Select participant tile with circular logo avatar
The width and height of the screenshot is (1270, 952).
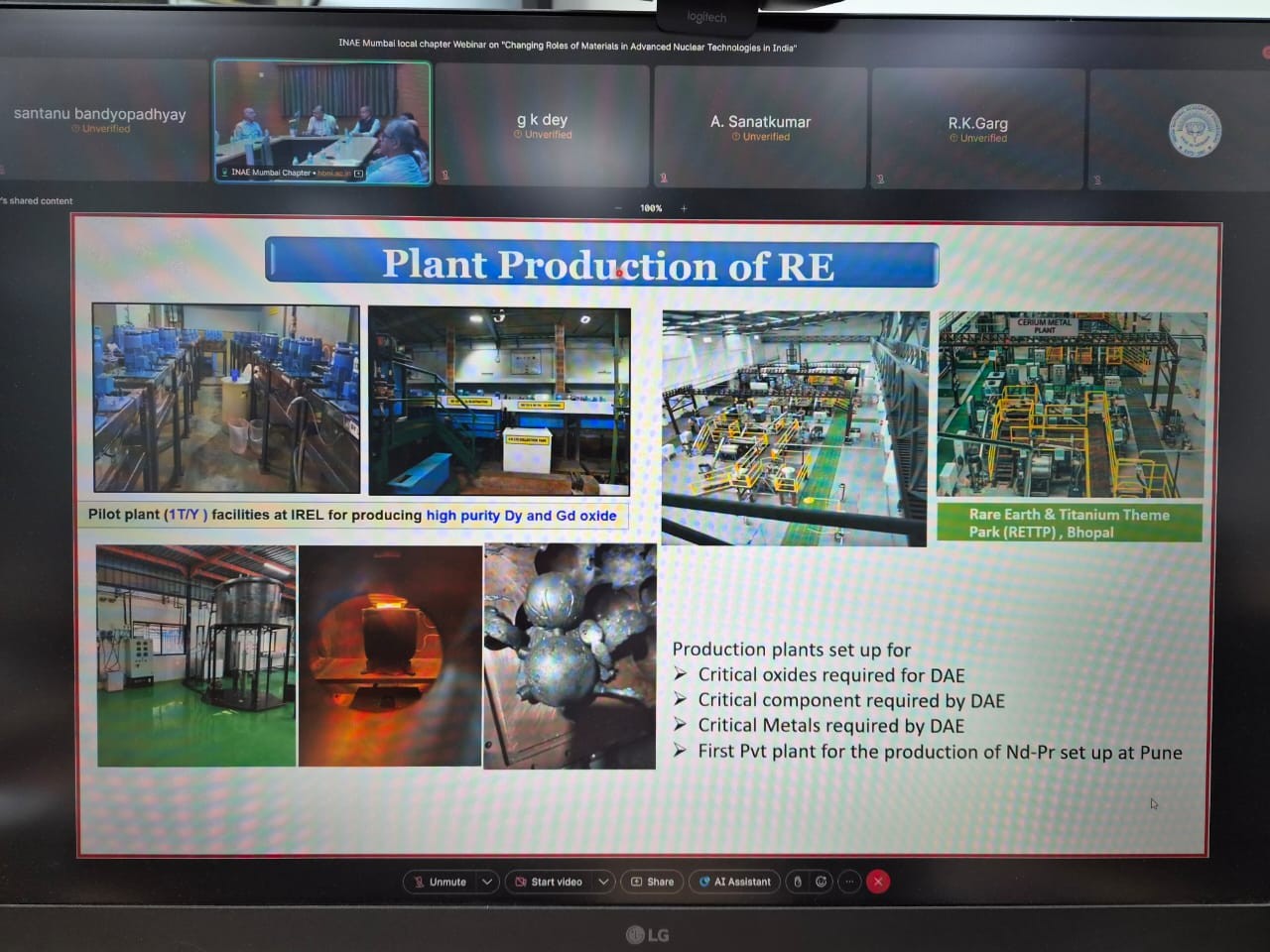point(1180,131)
